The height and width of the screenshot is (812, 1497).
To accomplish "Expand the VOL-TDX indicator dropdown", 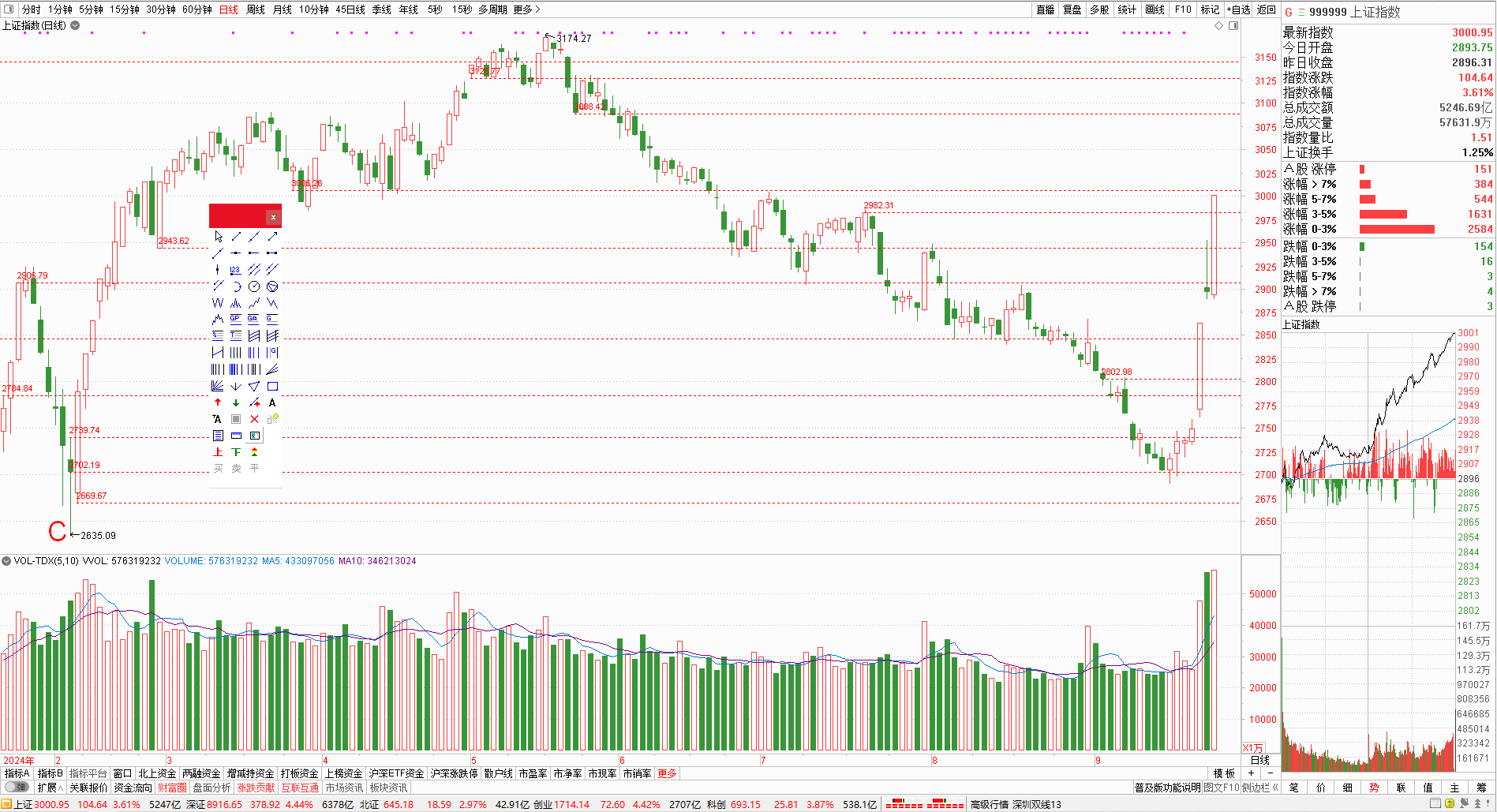I will click(6, 561).
